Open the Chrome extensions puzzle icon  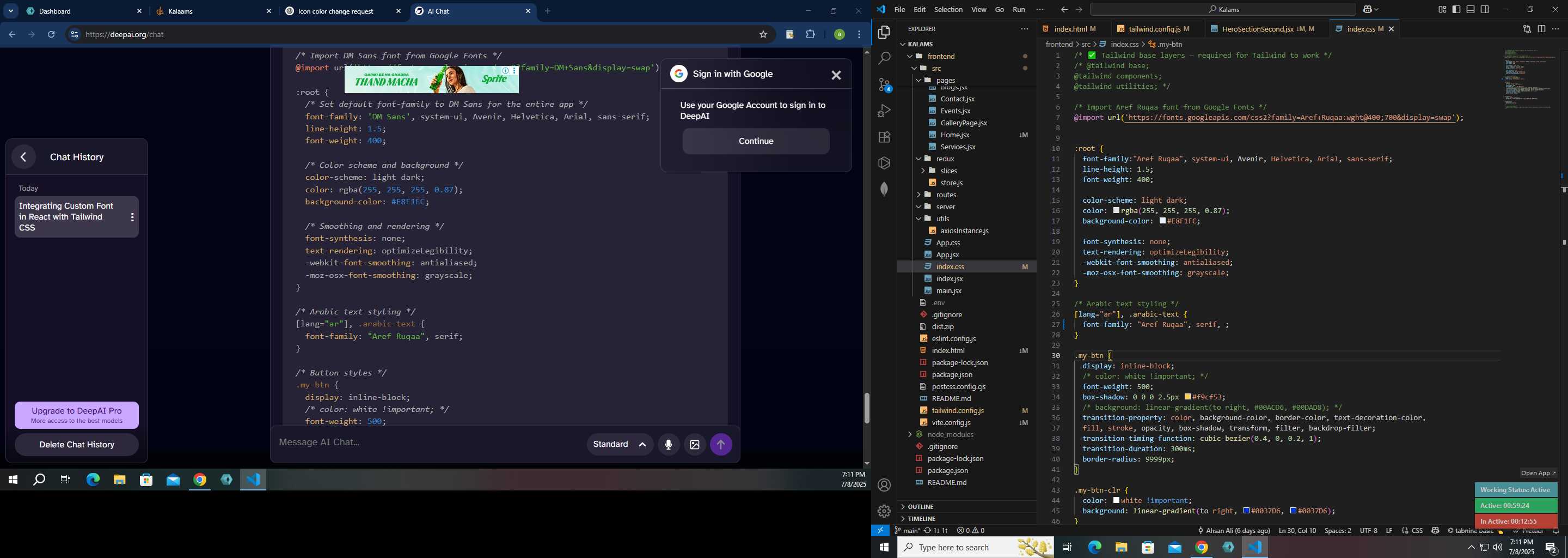810,35
